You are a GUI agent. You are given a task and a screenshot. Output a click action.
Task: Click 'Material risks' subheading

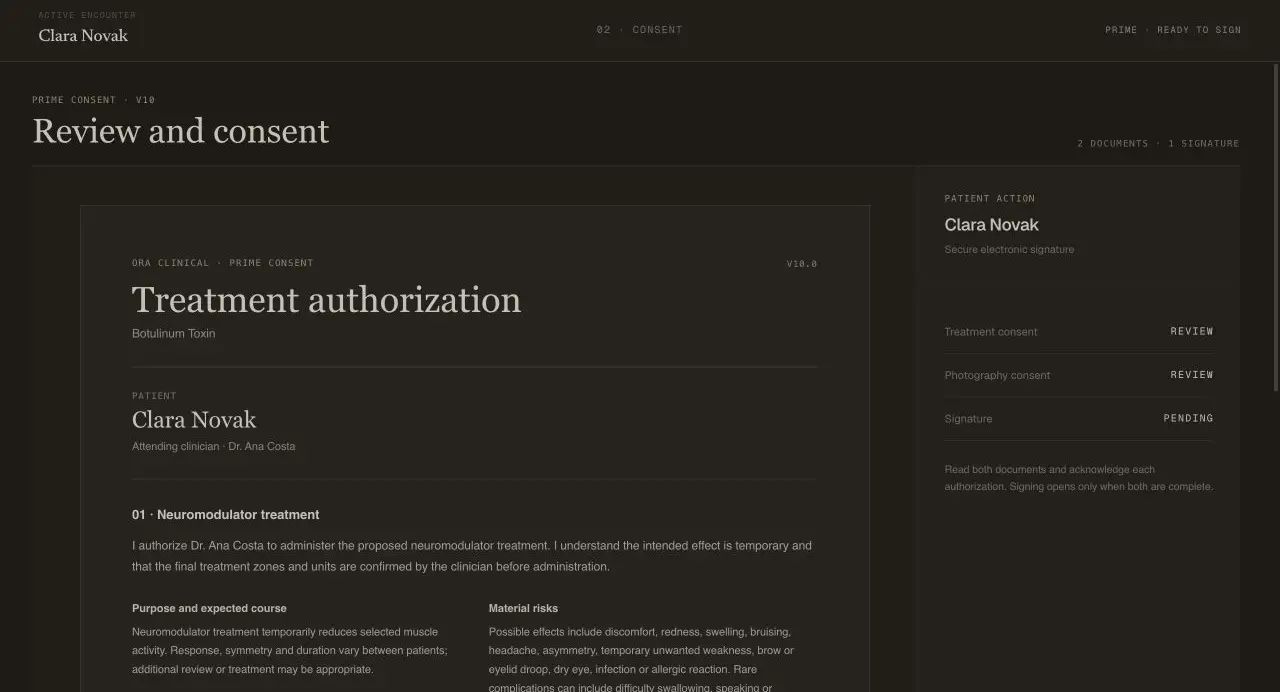point(523,608)
